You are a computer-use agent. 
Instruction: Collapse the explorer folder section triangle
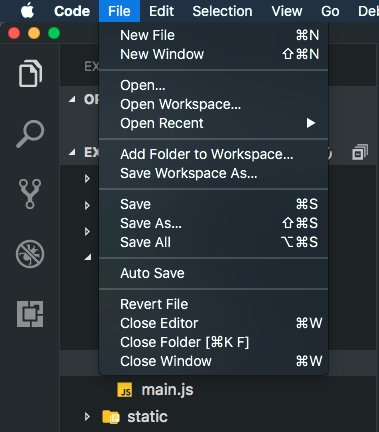point(72,153)
